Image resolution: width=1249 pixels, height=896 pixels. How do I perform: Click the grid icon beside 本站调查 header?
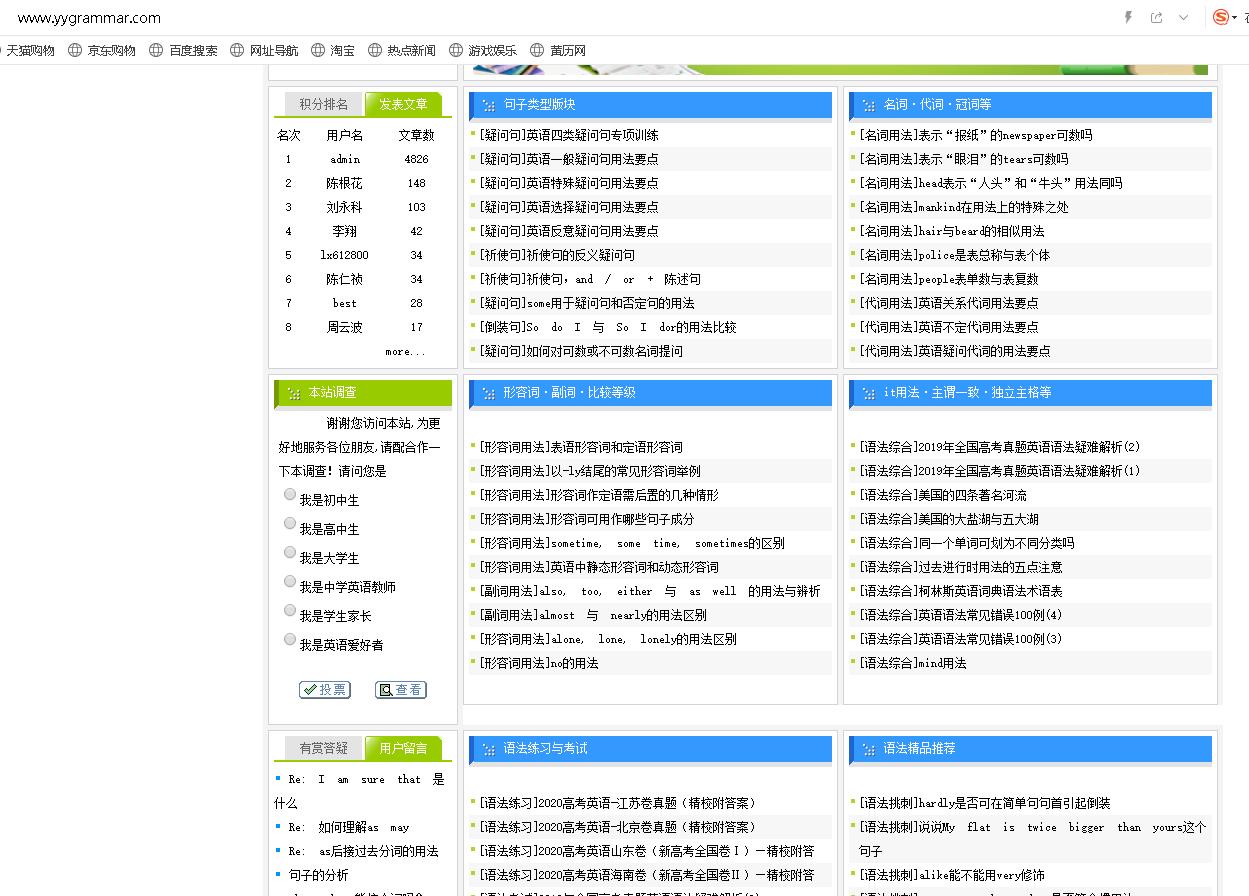292,392
